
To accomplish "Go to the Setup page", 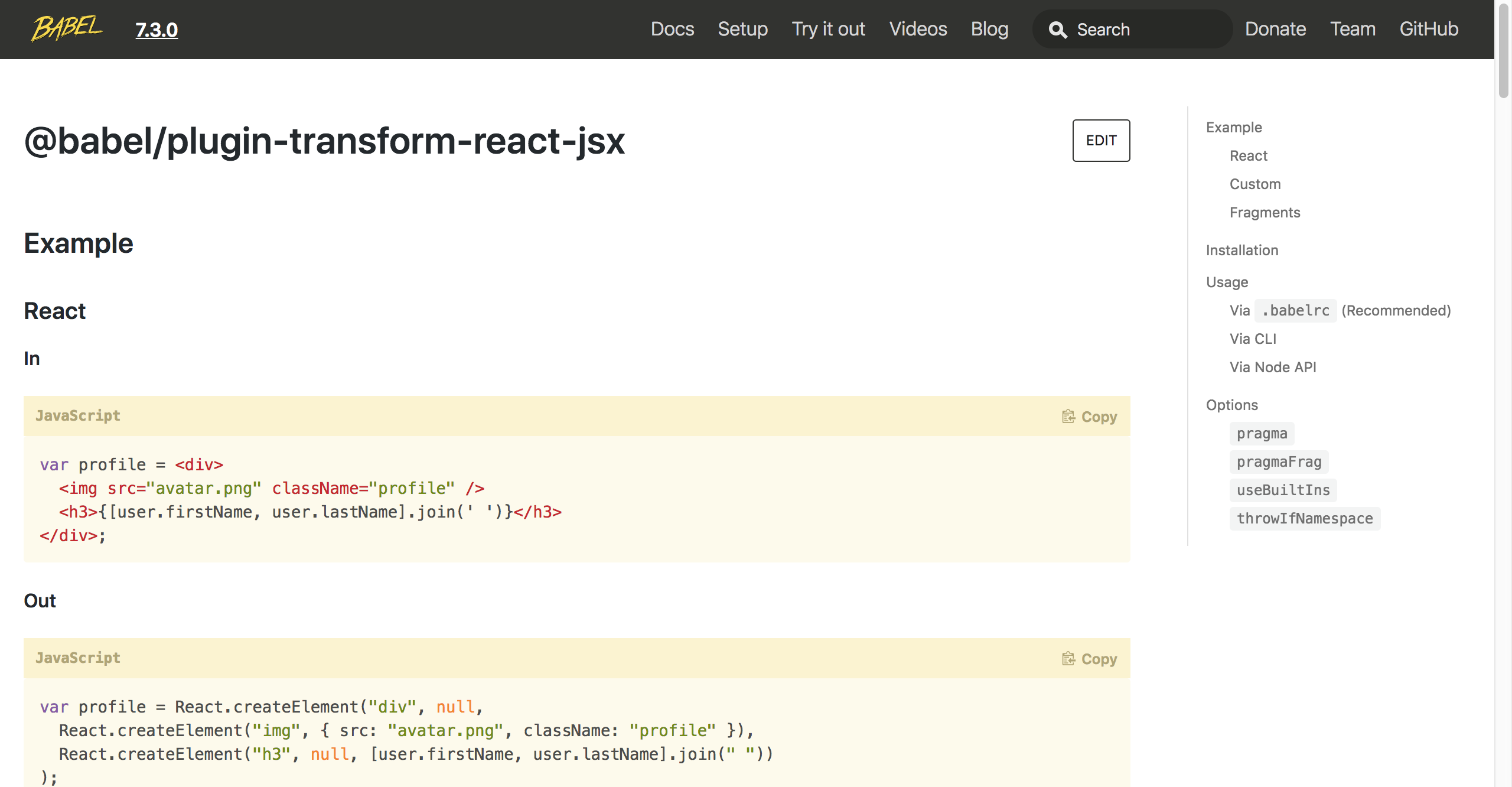I will pos(742,29).
